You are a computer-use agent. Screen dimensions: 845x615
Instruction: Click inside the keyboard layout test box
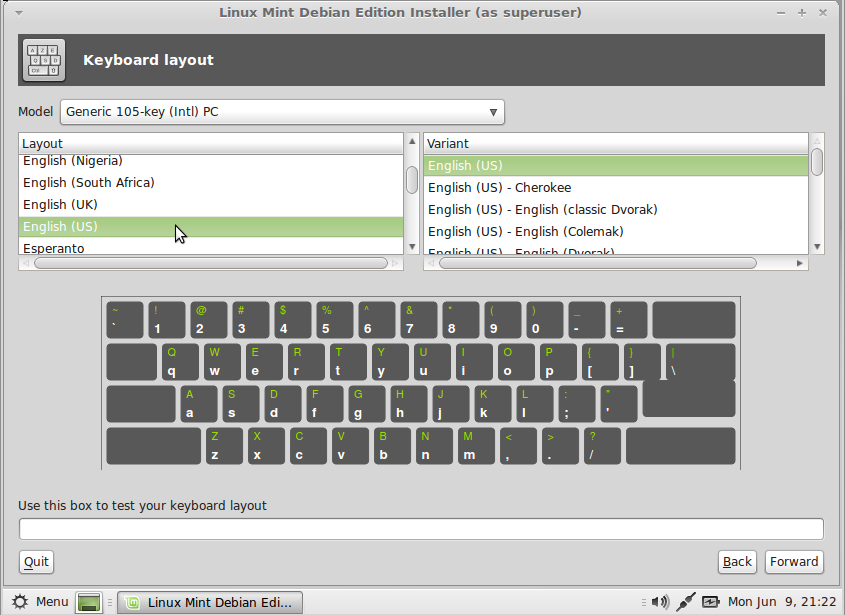(x=422, y=529)
